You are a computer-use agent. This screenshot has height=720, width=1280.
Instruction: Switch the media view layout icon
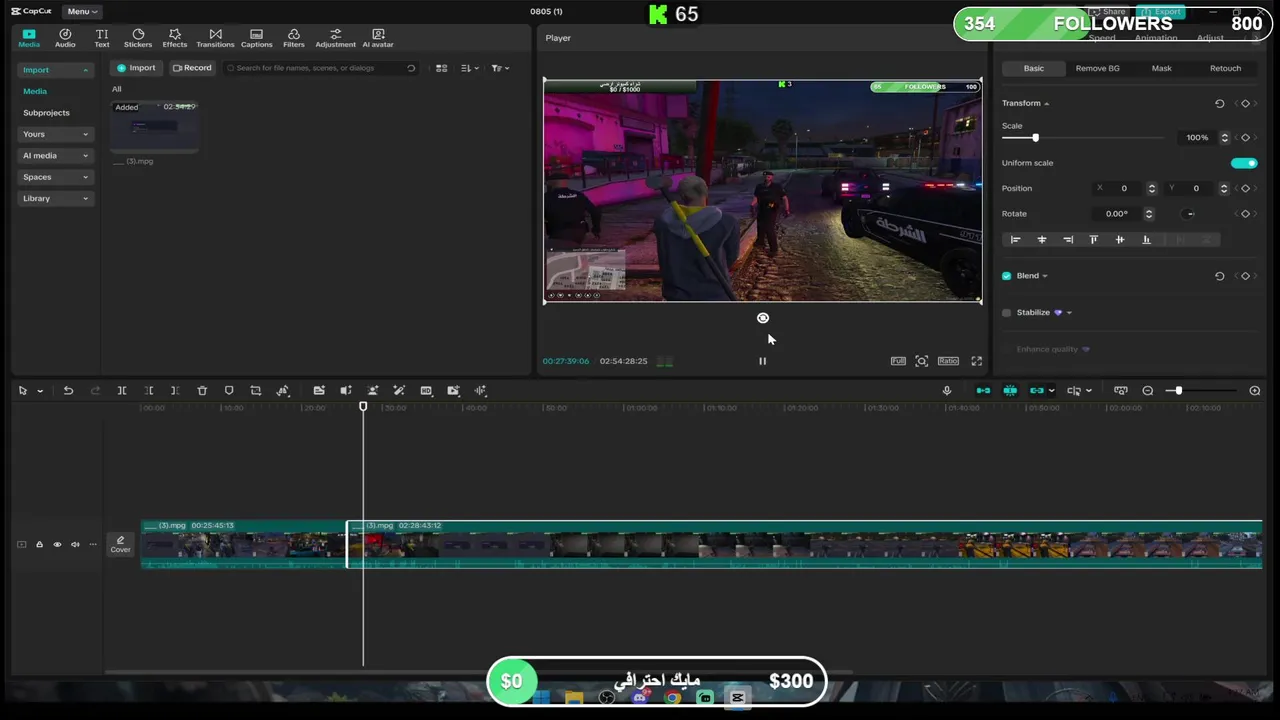441,68
